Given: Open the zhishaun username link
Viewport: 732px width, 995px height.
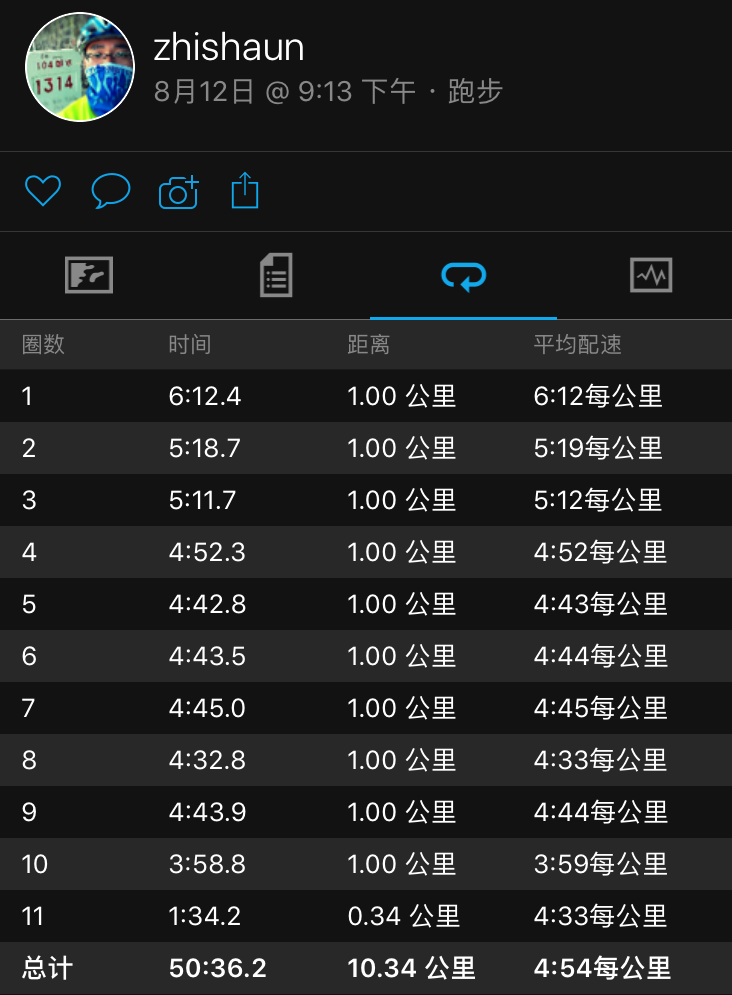Looking at the screenshot, I should [x=229, y=48].
